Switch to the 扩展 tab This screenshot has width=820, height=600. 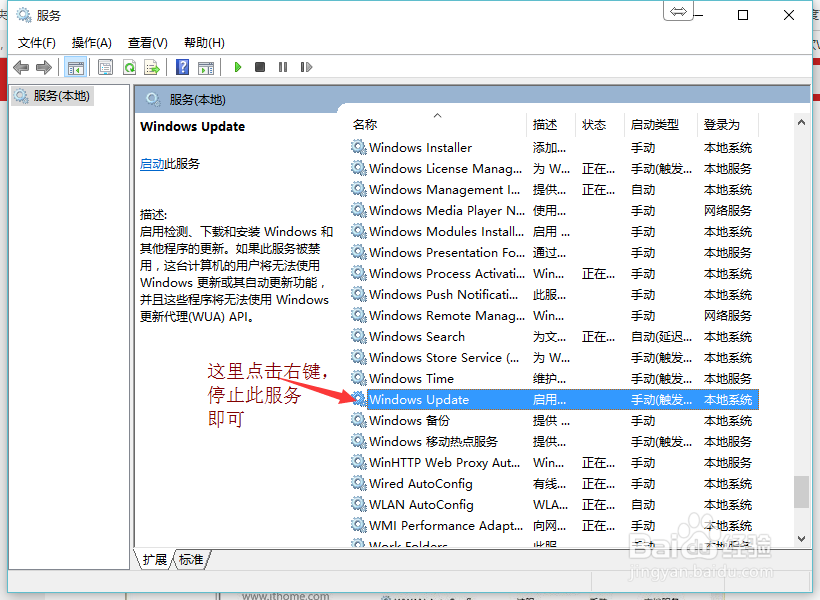[x=155, y=560]
